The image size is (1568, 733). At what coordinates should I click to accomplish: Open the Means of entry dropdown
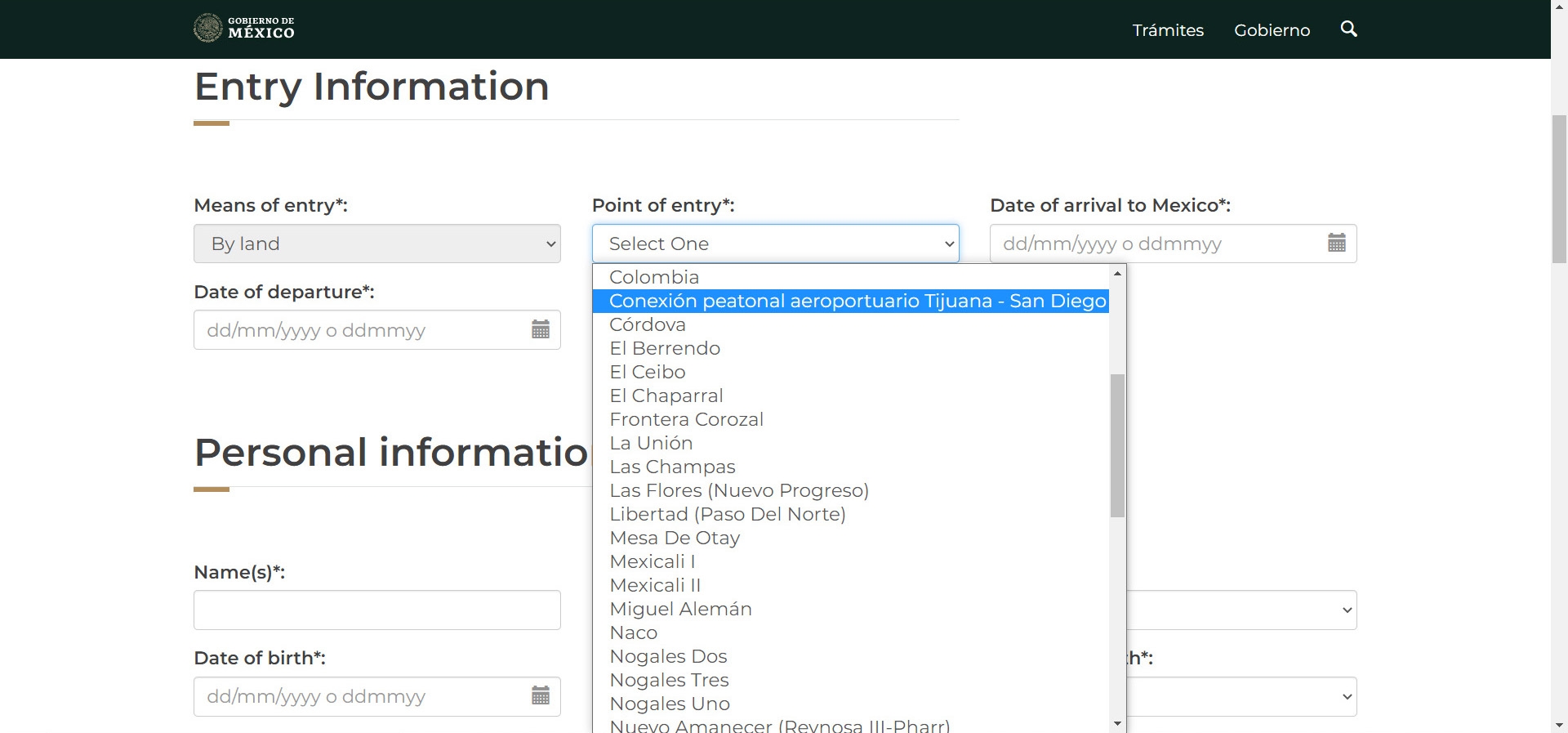click(376, 244)
